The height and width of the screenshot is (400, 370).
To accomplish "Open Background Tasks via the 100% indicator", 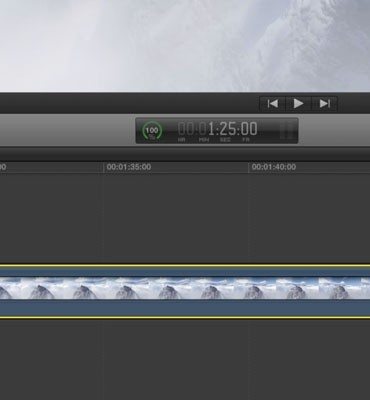I will pos(152,131).
